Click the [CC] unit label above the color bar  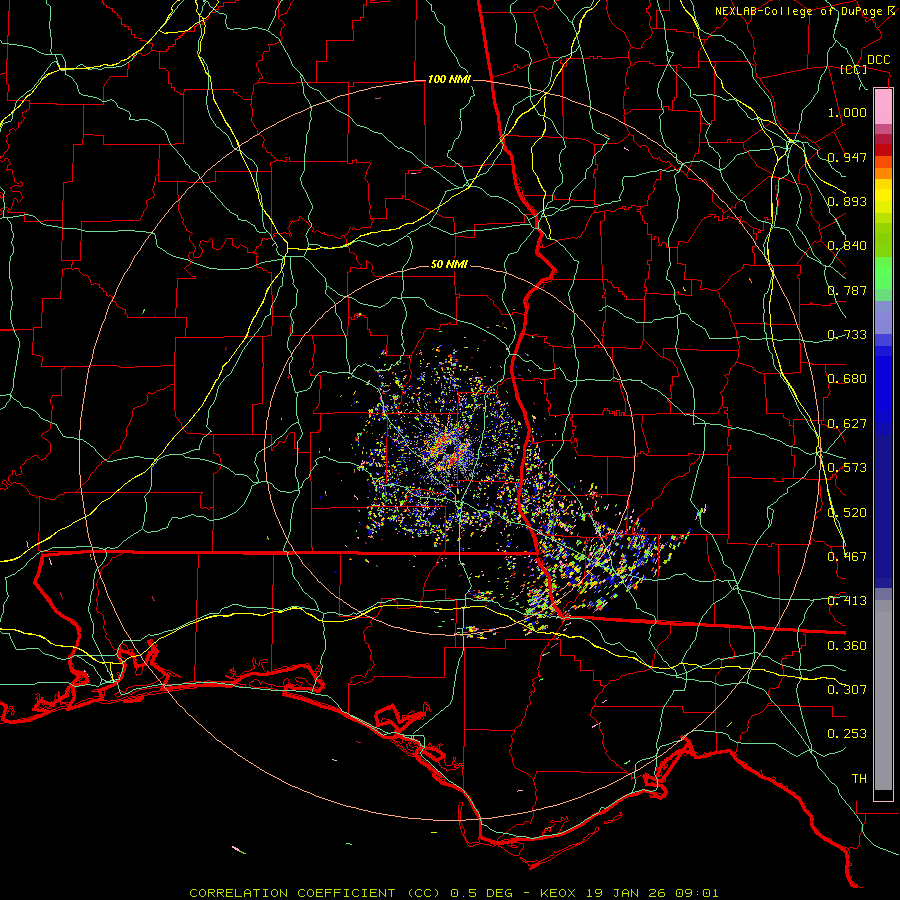click(854, 69)
